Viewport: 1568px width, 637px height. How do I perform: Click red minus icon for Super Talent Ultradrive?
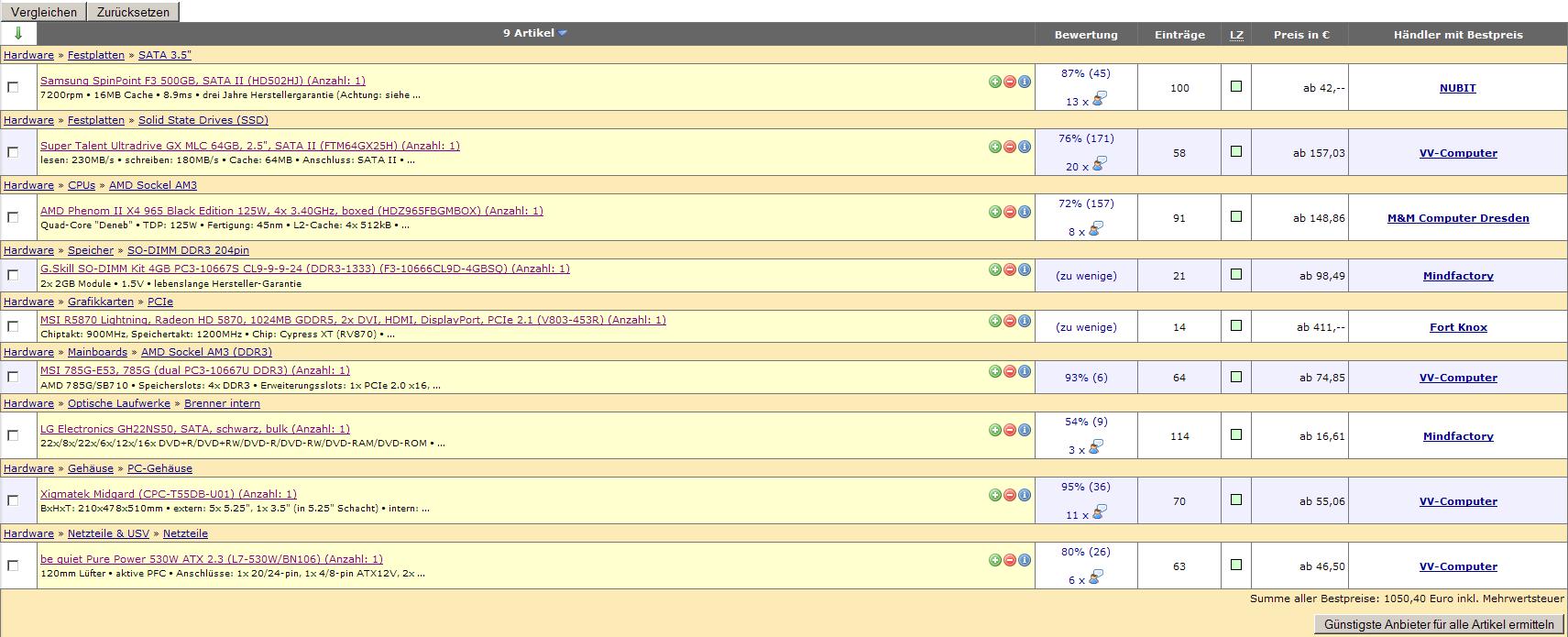point(1010,147)
